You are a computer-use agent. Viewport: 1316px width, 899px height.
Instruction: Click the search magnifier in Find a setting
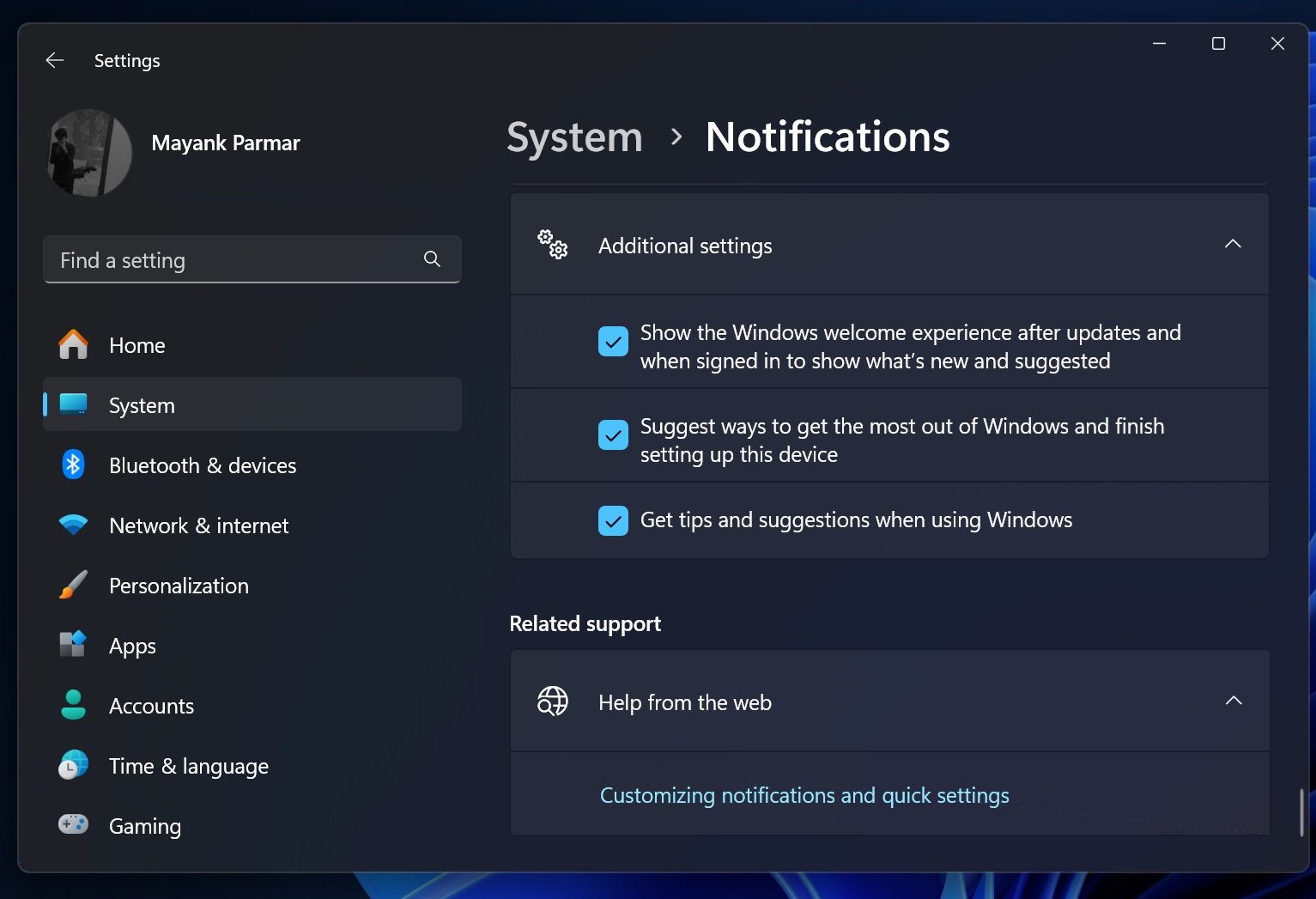[431, 259]
